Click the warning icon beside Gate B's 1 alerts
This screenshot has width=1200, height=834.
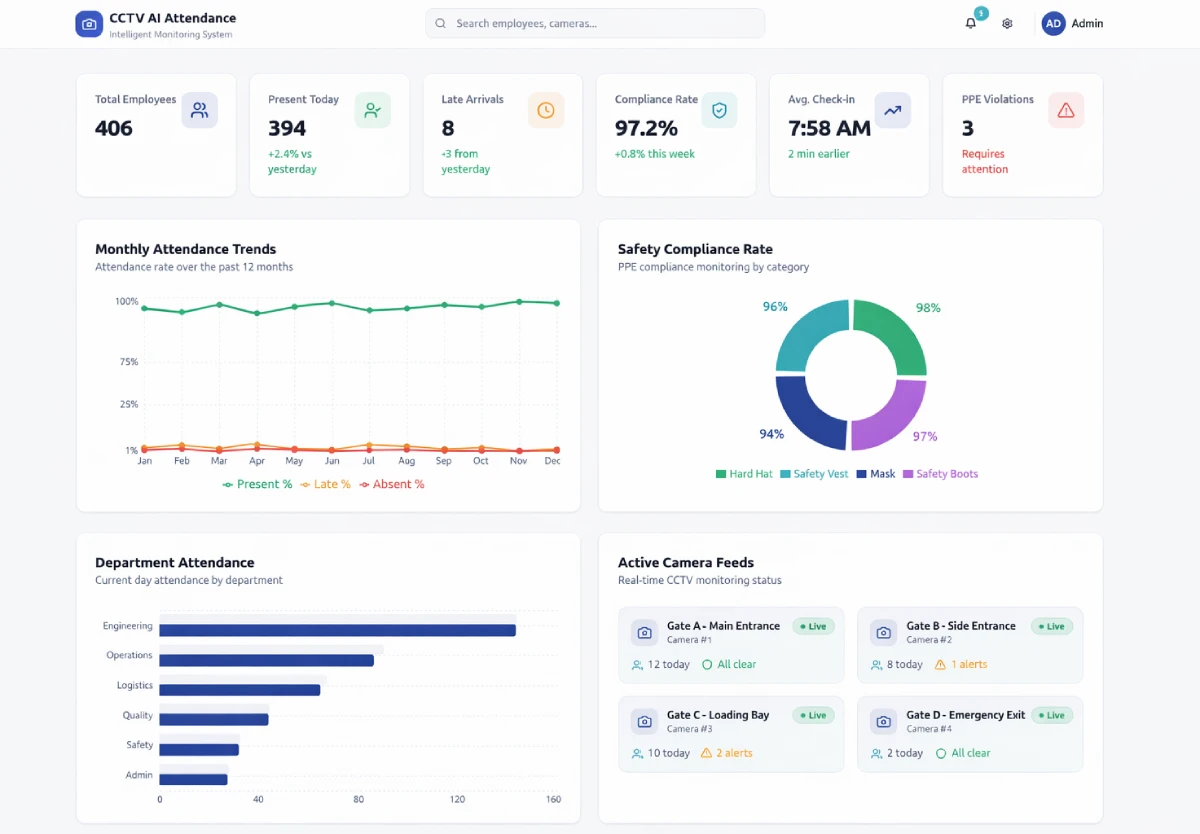point(940,664)
